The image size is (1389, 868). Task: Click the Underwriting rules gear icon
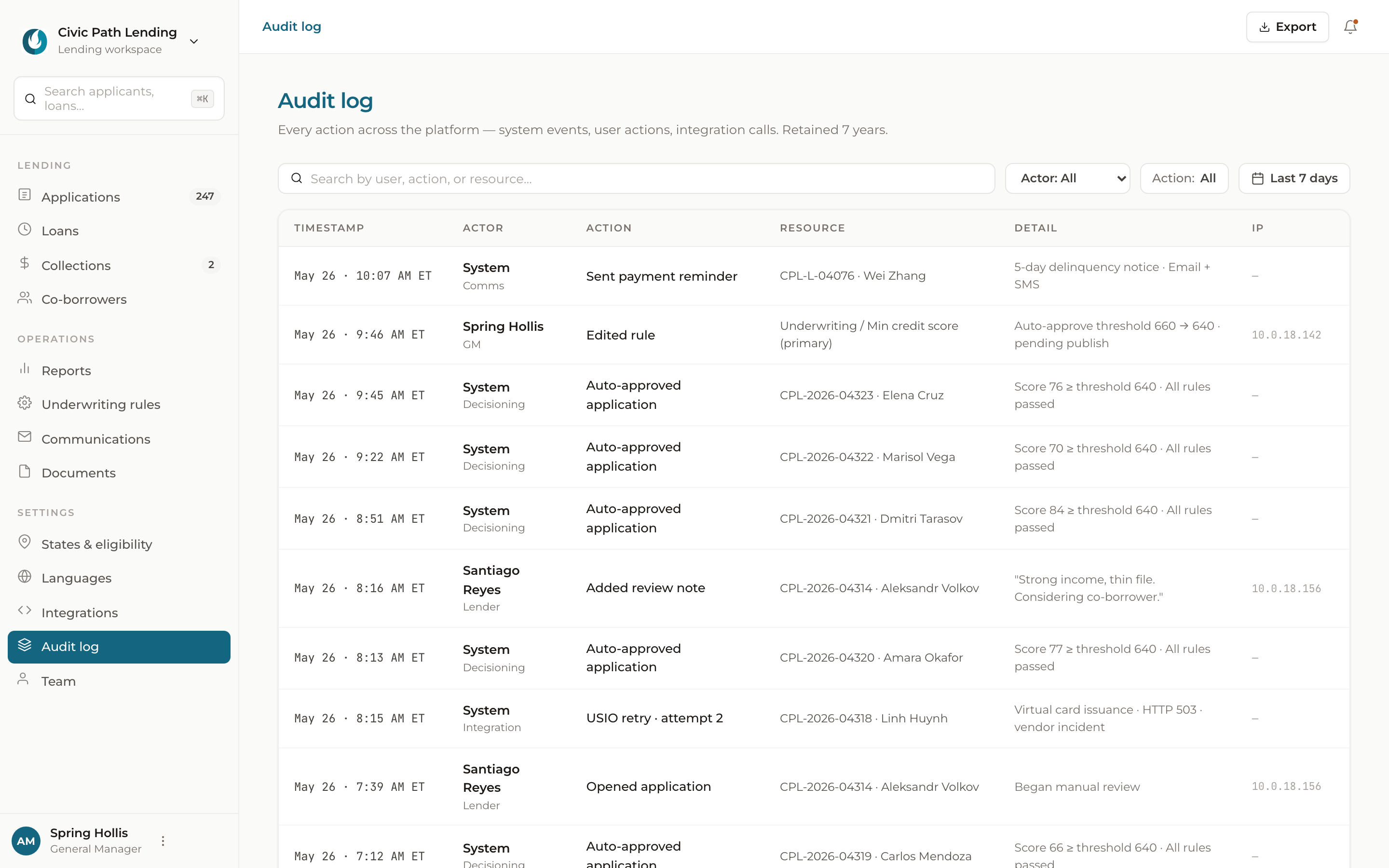(x=25, y=403)
